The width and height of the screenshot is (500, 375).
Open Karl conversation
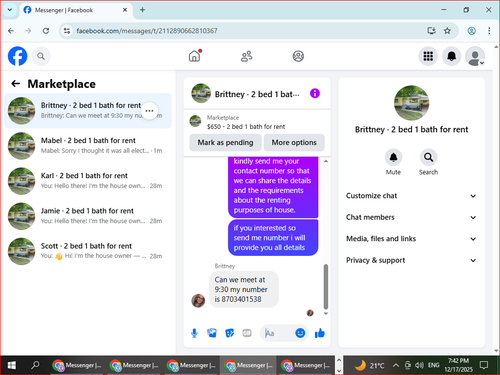(x=88, y=181)
